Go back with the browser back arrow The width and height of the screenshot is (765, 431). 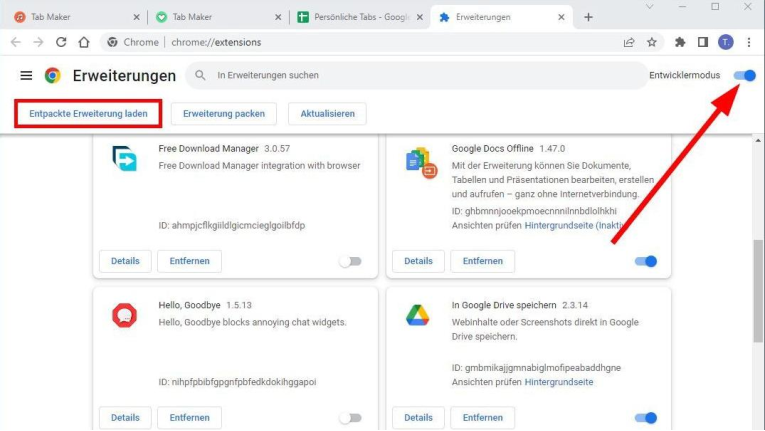tap(16, 42)
